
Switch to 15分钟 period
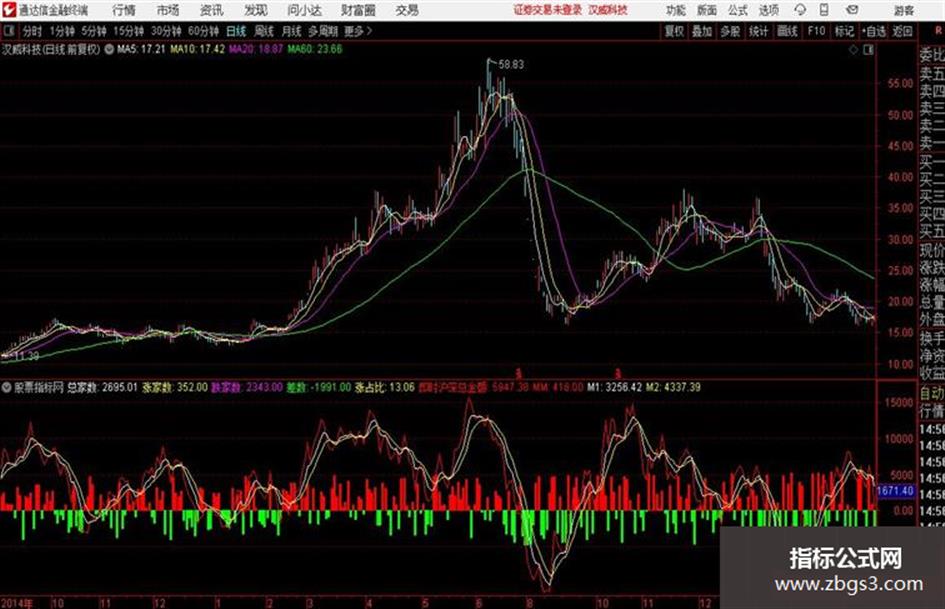[128, 31]
